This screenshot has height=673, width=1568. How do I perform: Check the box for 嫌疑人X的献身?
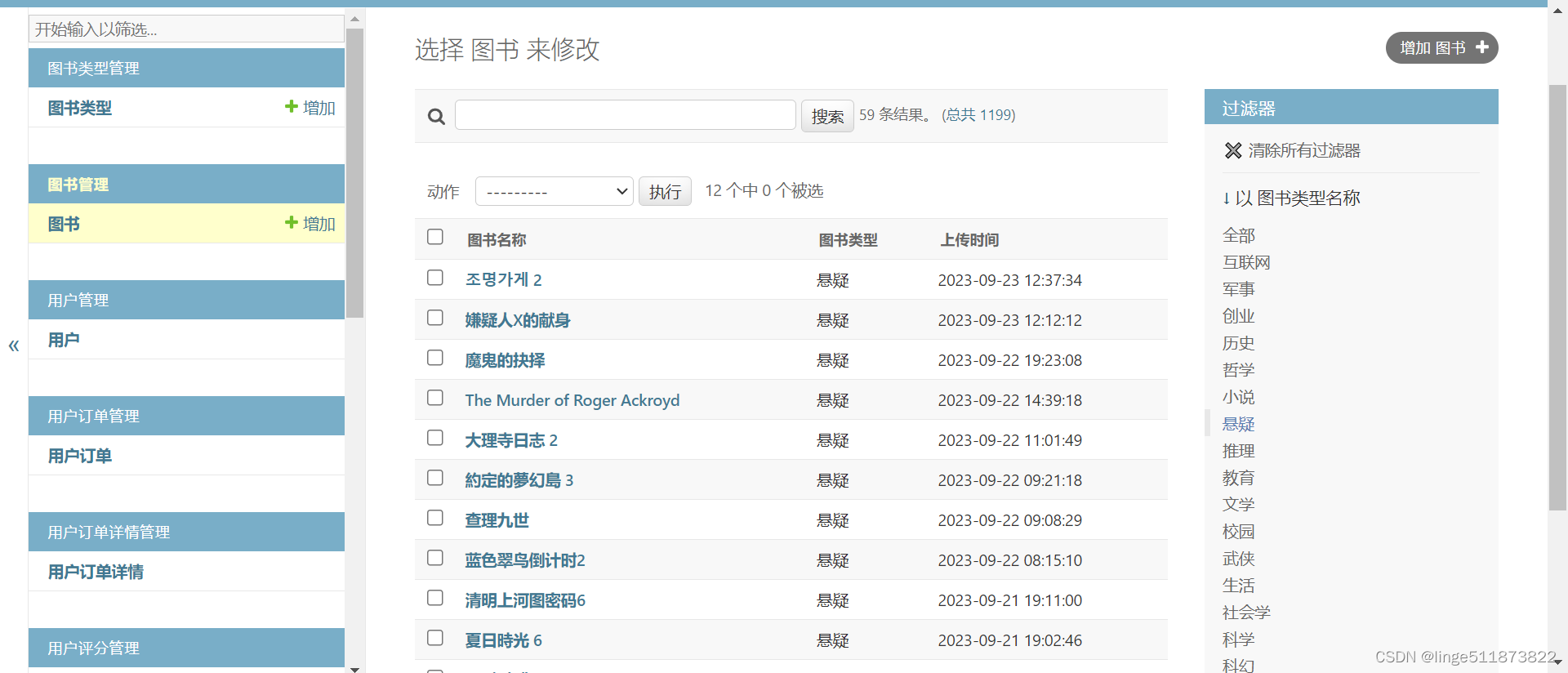(x=435, y=318)
